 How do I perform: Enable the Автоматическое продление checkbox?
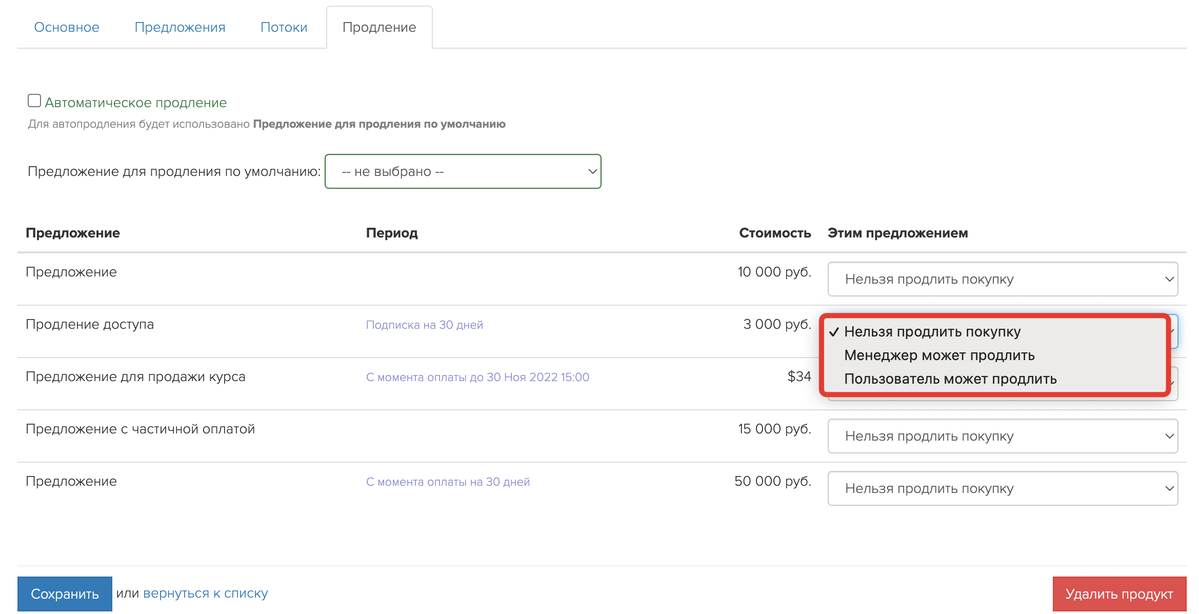34,101
